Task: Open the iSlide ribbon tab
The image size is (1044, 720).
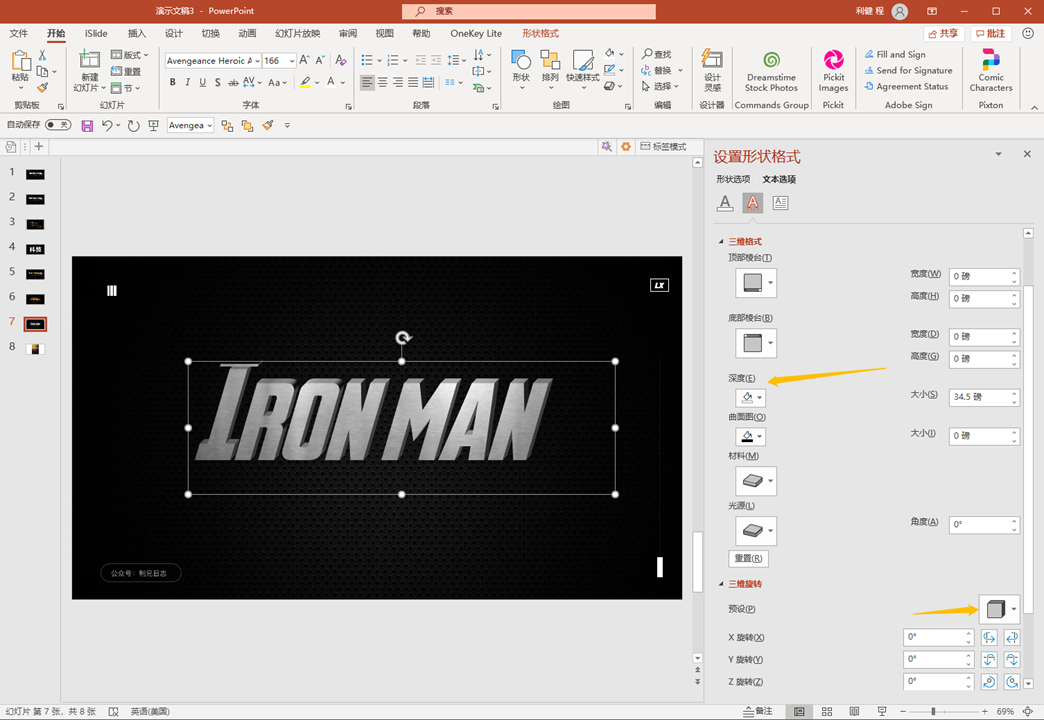Action: point(96,33)
